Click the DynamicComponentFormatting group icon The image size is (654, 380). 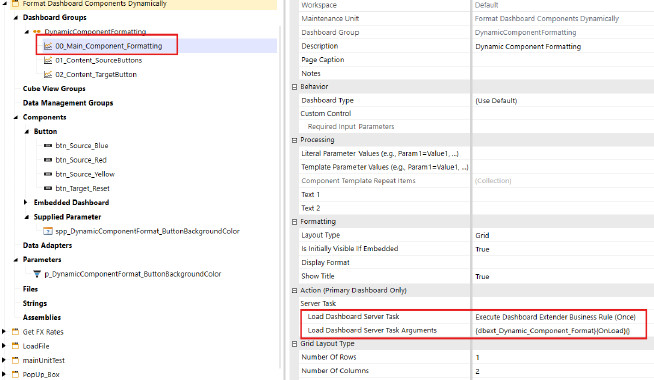click(37, 32)
